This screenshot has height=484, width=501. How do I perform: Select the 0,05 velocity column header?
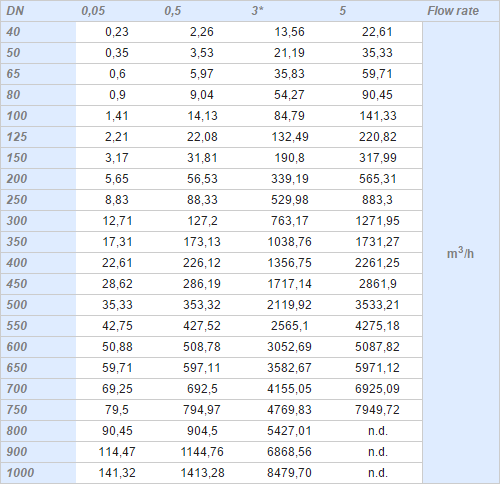point(93,11)
